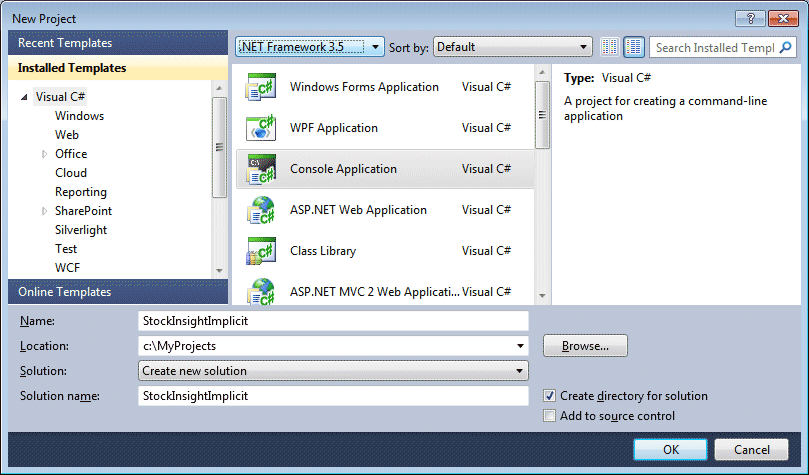Expand the Office tree node
This screenshot has width=809, height=475.
(45, 154)
